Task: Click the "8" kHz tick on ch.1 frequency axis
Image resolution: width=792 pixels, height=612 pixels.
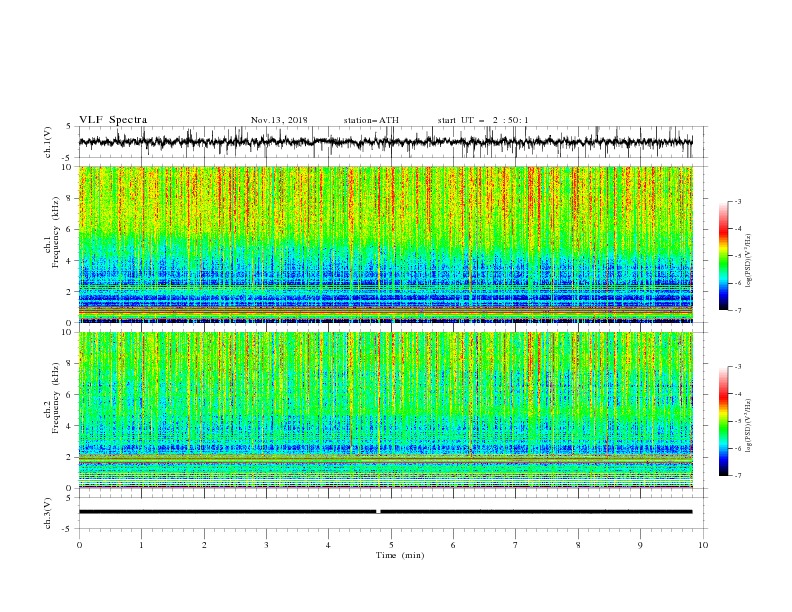Action: point(69,198)
